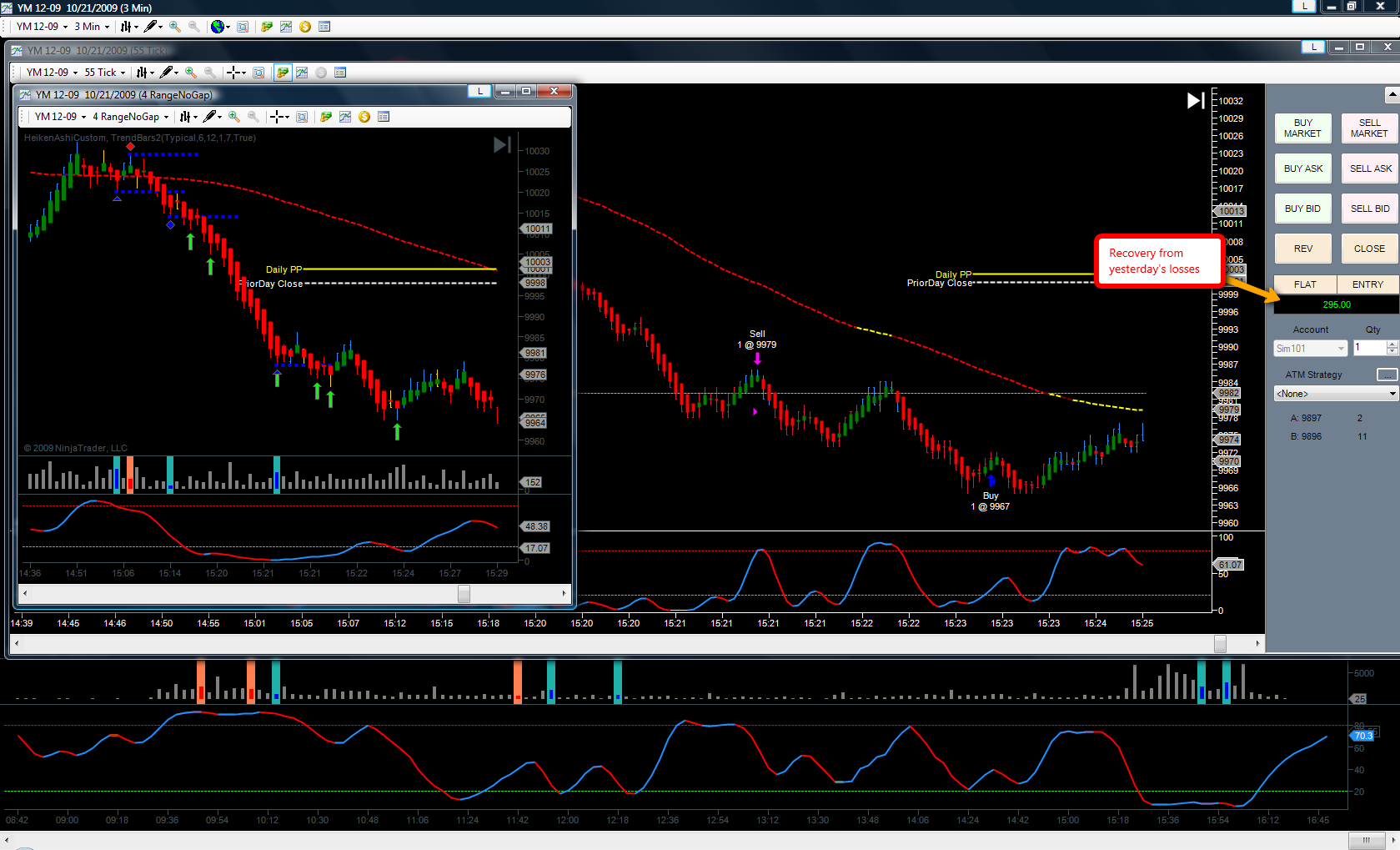Click left scroll arrow of 55 Tick chart

click(x=17, y=644)
